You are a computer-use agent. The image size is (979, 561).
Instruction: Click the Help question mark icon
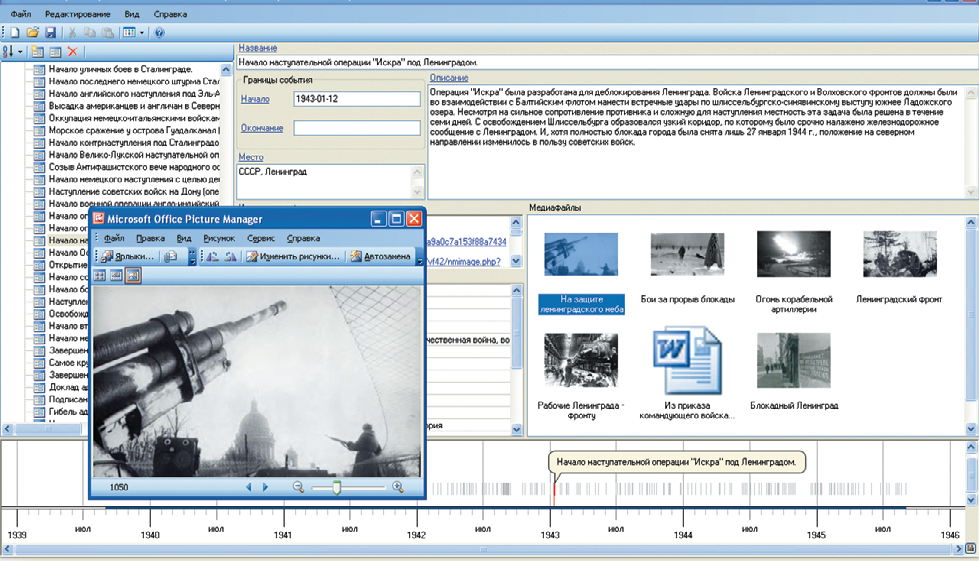[159, 33]
